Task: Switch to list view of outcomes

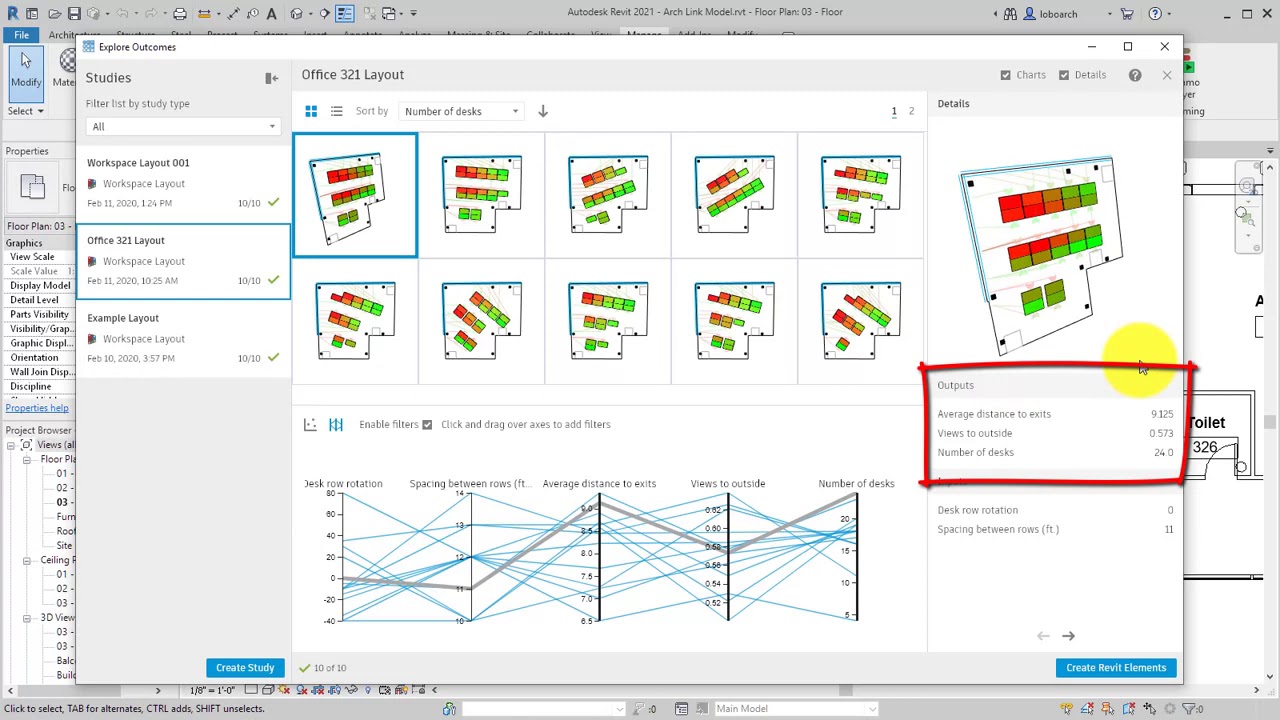Action: tap(336, 111)
